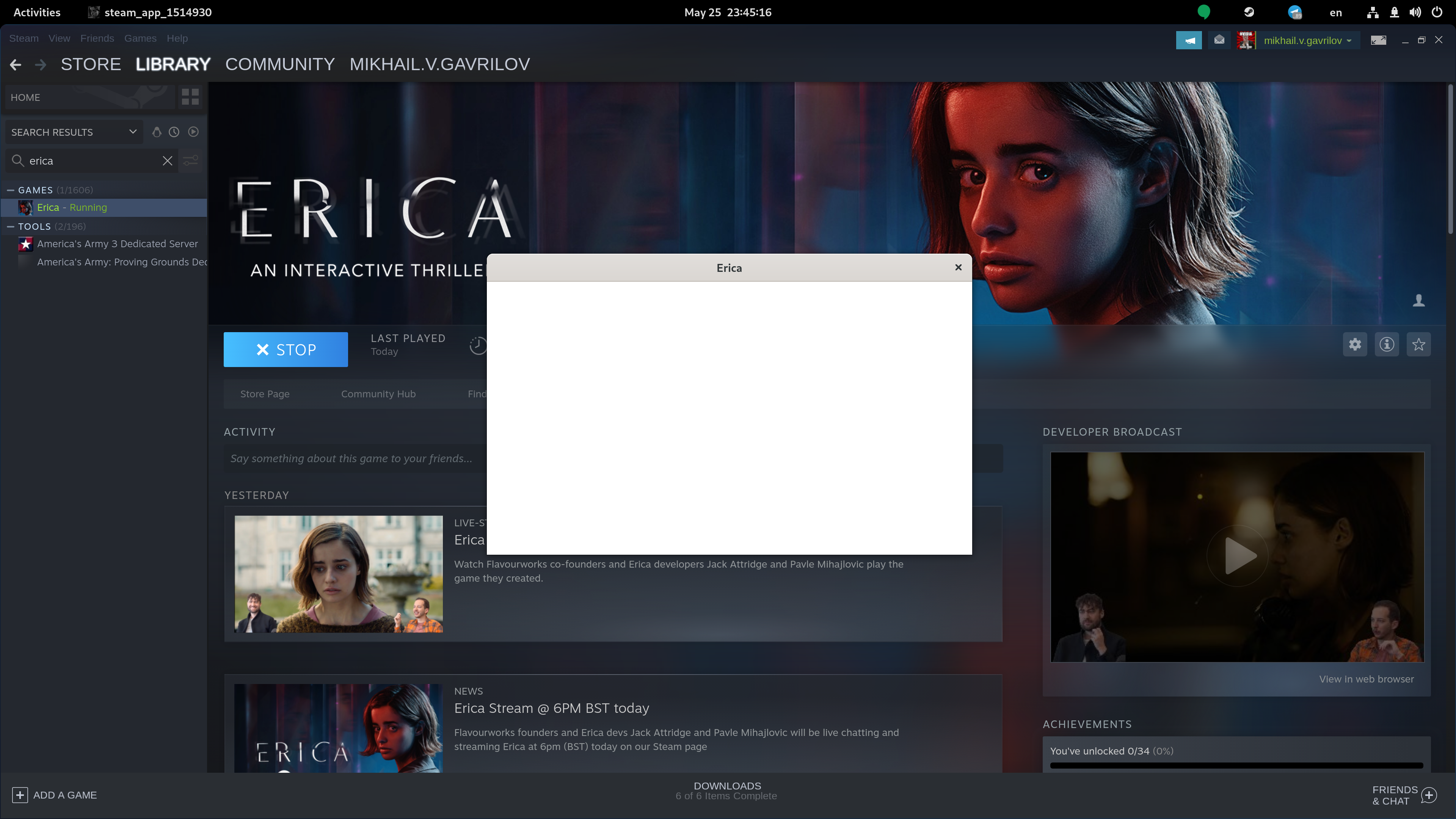The image size is (1456, 819).
Task: Add Erica to favorites star
Action: (1419, 344)
